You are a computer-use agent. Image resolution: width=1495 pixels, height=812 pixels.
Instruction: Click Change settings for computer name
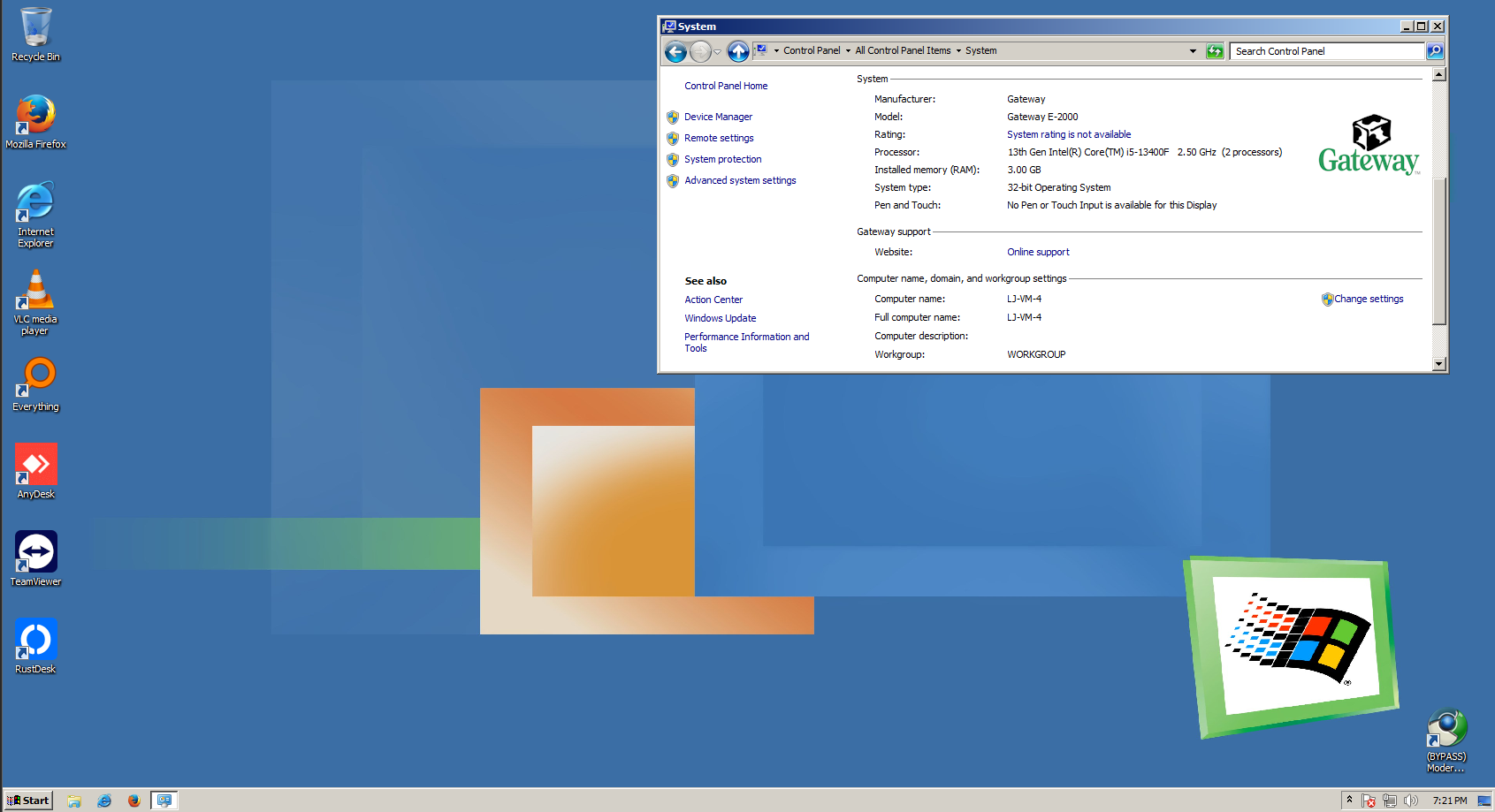point(1369,299)
